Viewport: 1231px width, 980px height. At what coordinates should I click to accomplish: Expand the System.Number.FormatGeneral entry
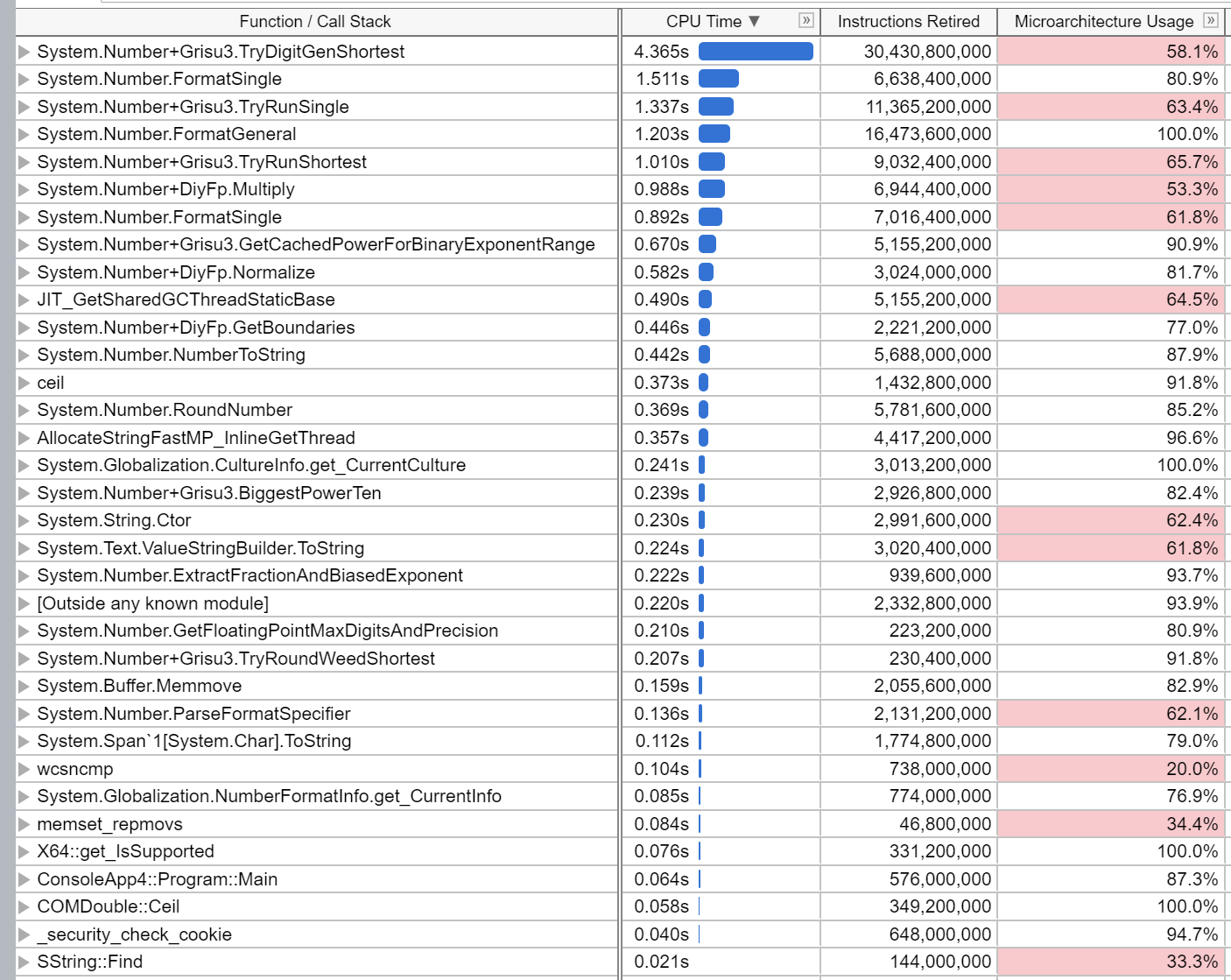[x=22, y=134]
